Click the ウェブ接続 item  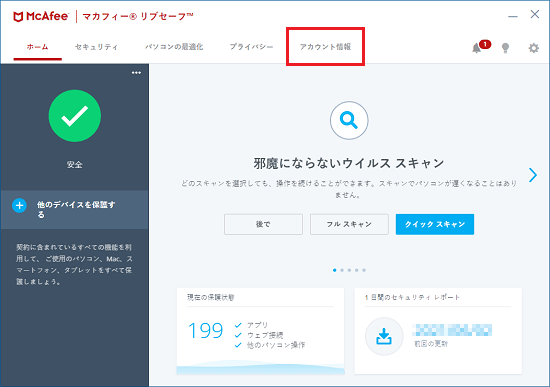click(265, 335)
